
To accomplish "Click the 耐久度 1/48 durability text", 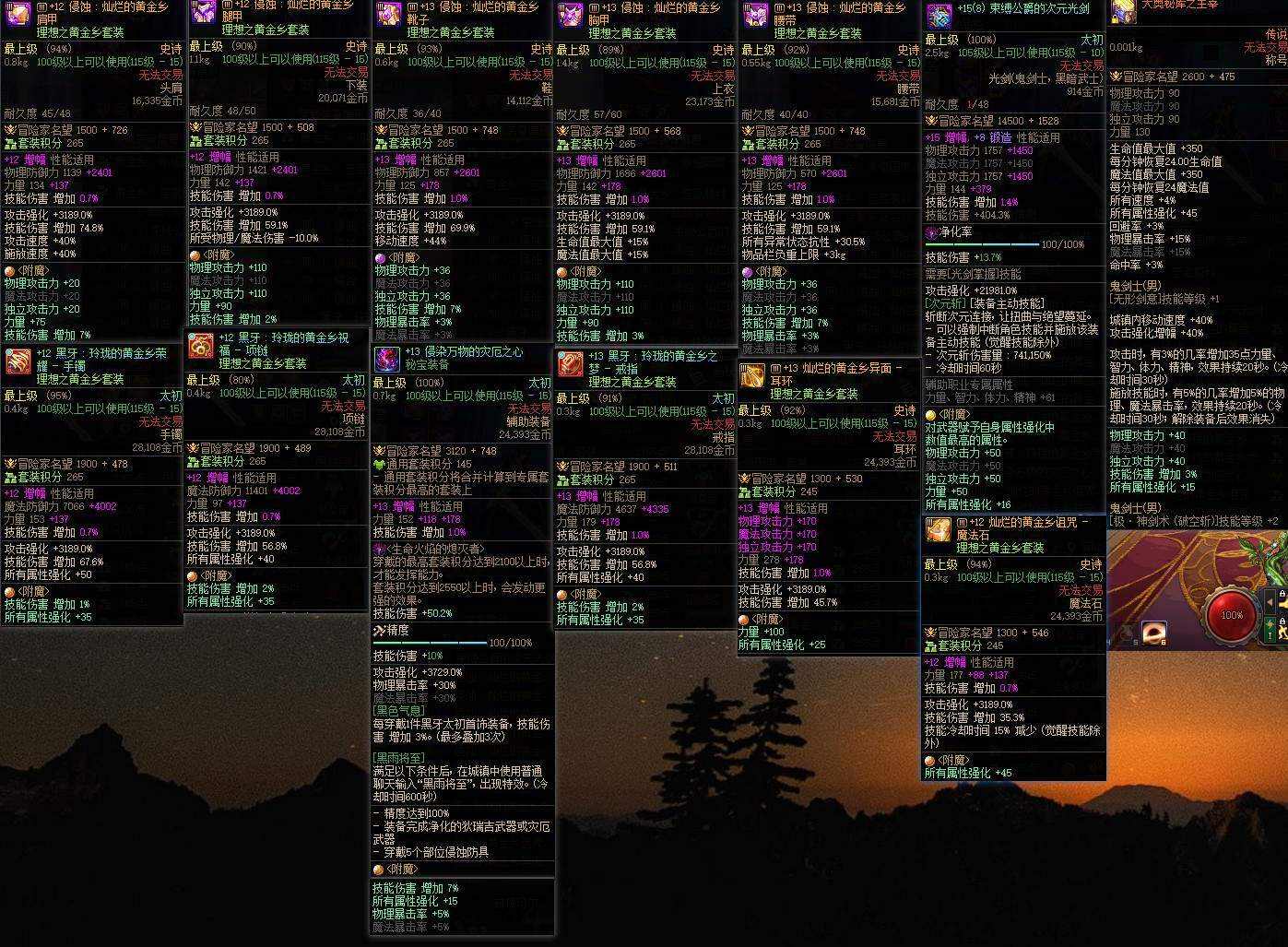I will (957, 105).
